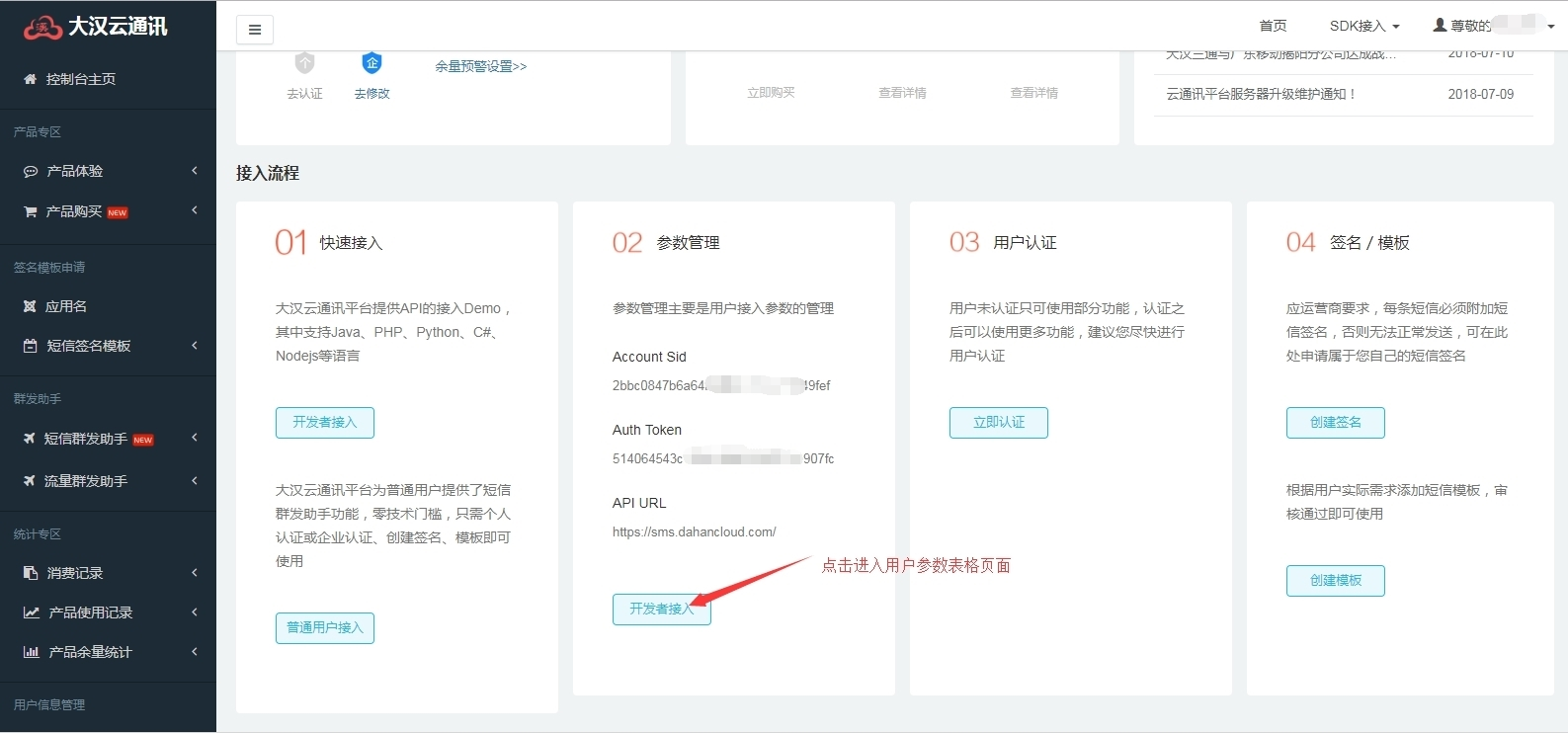Click the 去修改 link

[x=372, y=94]
